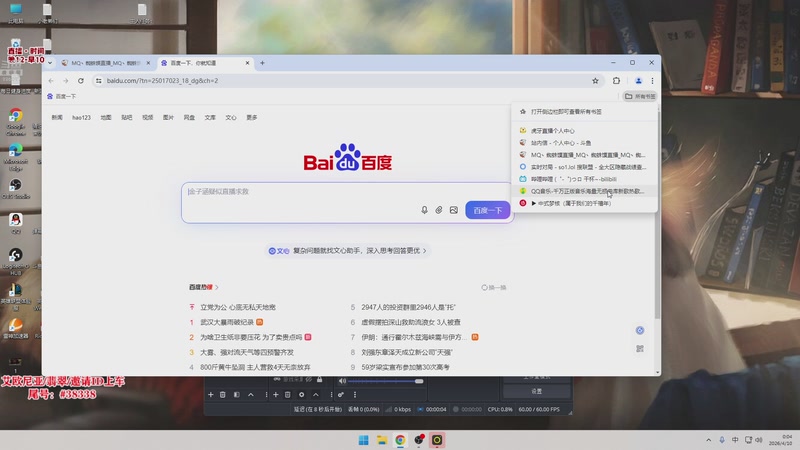Open the 虎牙直播个人中心 bookmark
The height and width of the screenshot is (450, 800).
click(585, 131)
